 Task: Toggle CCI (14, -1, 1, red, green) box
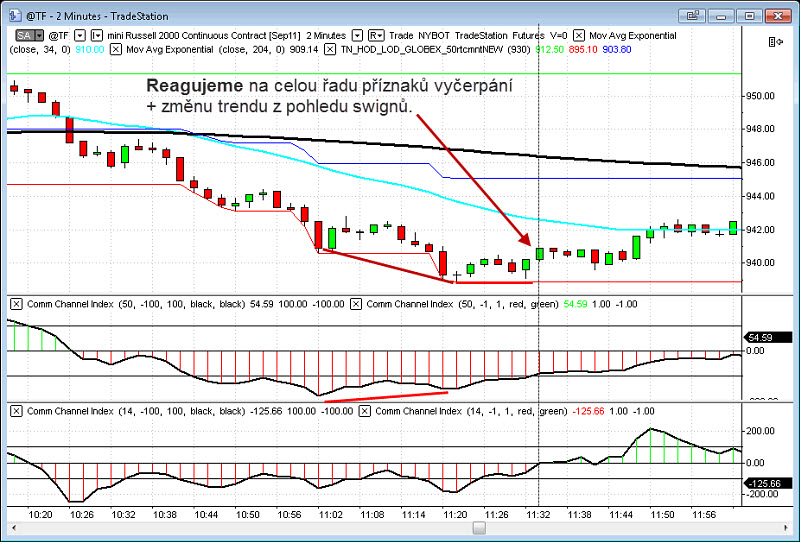pyautogui.click(x=364, y=411)
